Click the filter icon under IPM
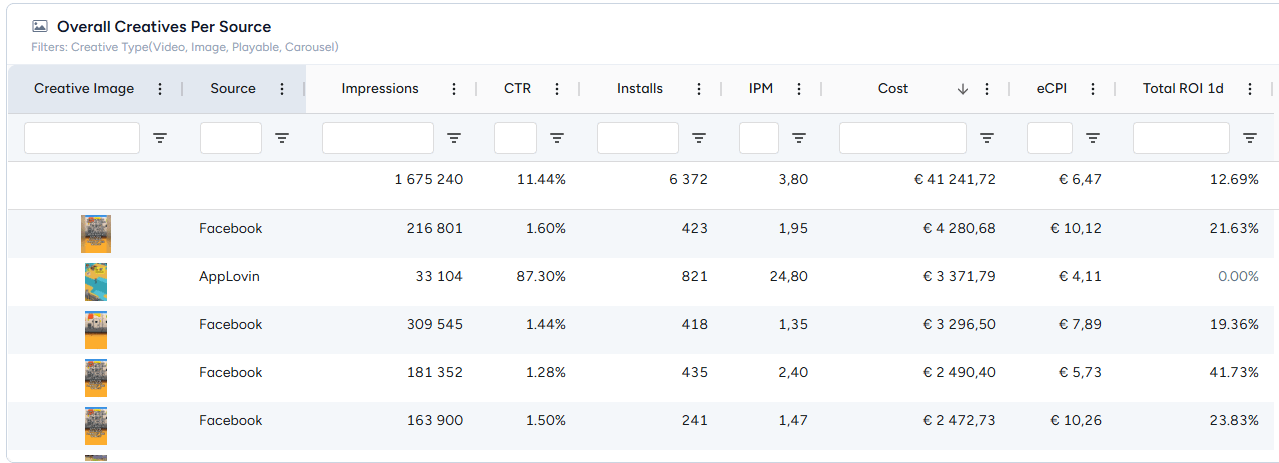The image size is (1279, 463). (x=799, y=138)
